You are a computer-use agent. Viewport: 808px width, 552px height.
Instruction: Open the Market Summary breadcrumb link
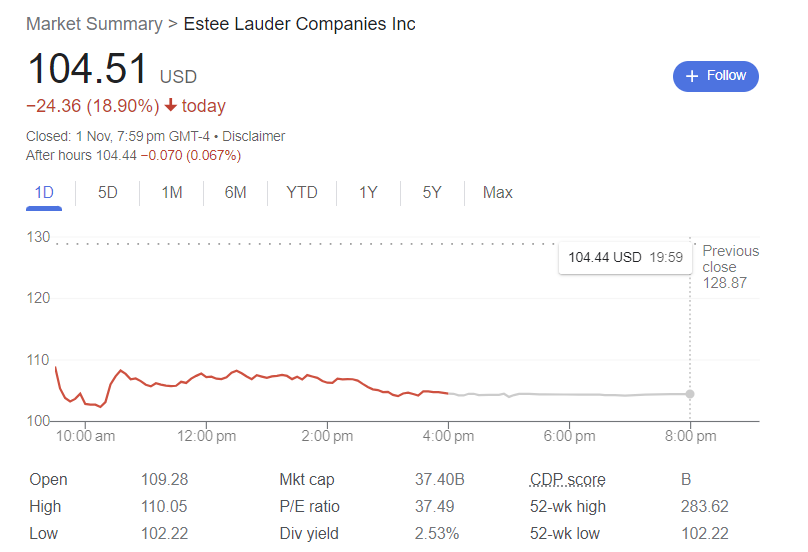94,24
